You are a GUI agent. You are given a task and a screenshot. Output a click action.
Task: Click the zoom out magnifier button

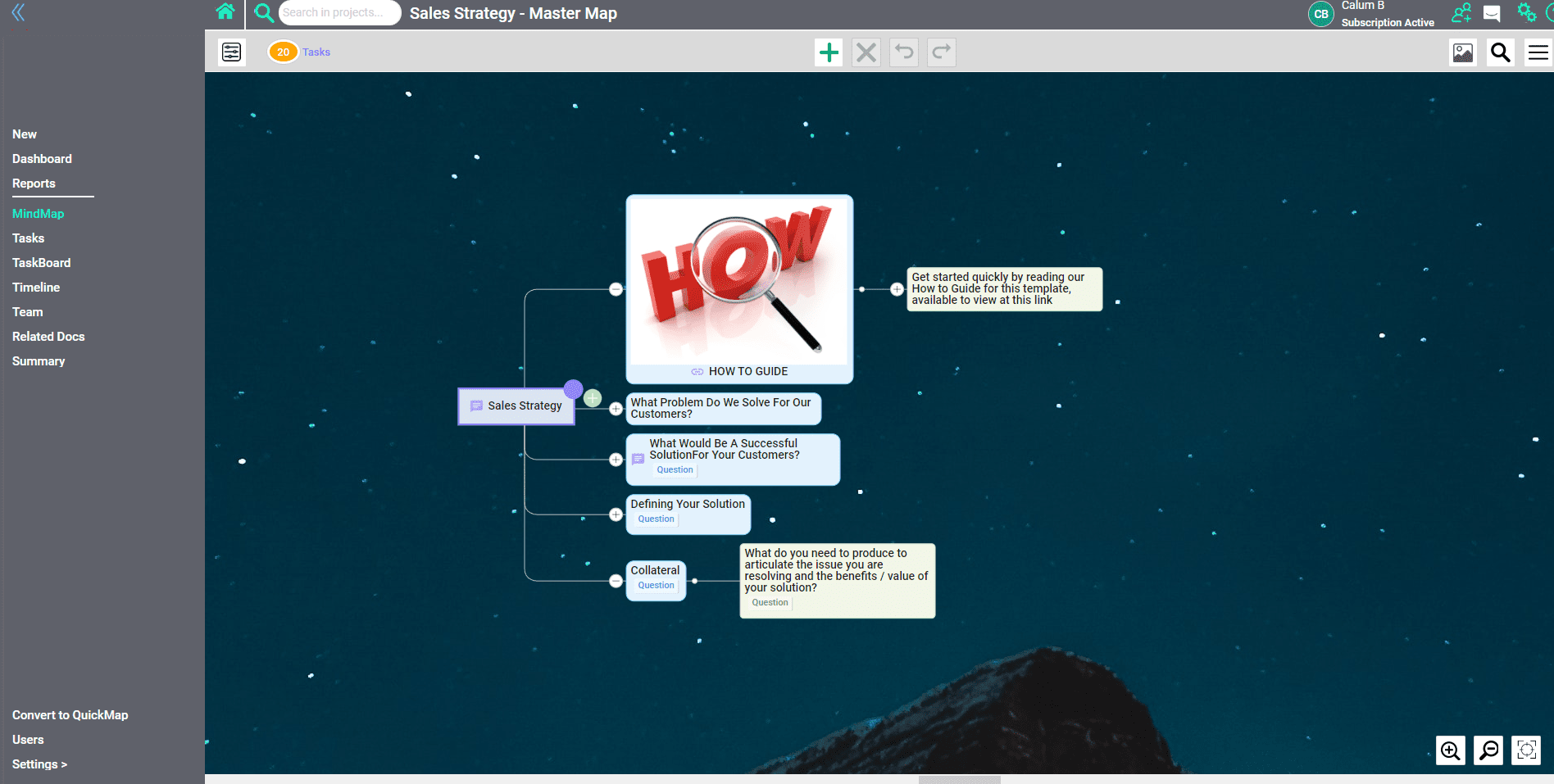click(x=1488, y=750)
